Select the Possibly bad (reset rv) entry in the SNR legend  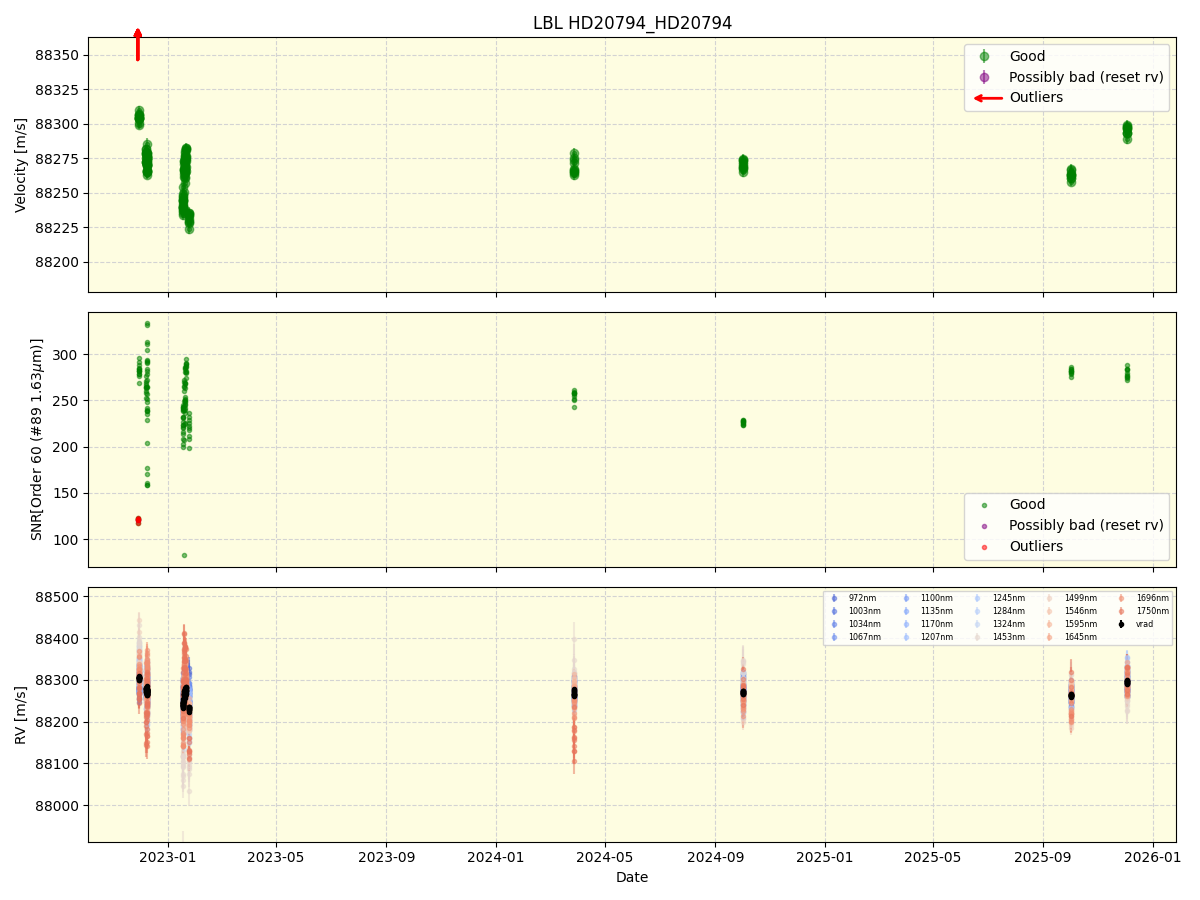1070,526
